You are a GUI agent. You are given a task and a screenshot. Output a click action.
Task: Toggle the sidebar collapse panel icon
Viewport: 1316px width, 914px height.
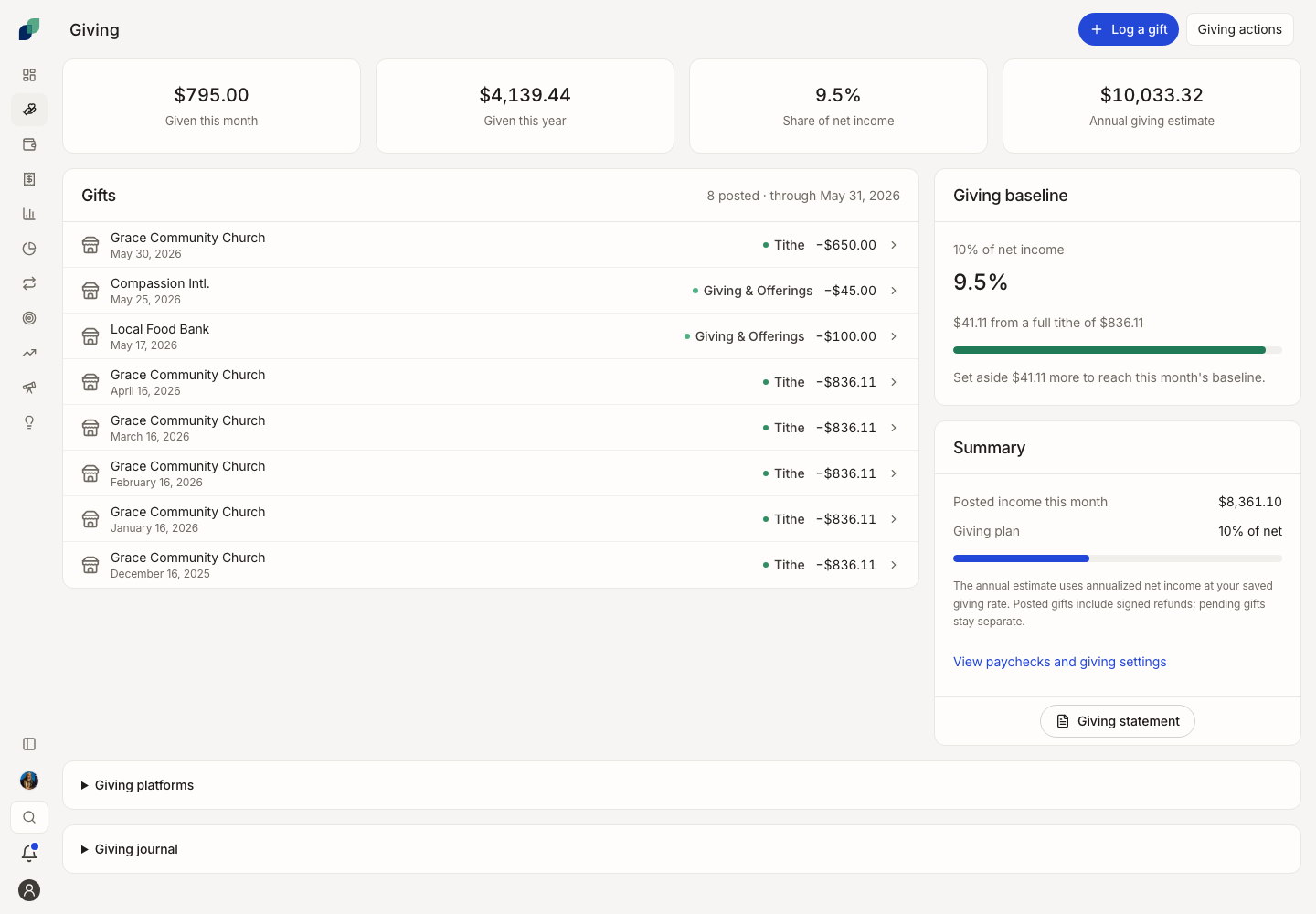pyautogui.click(x=29, y=744)
